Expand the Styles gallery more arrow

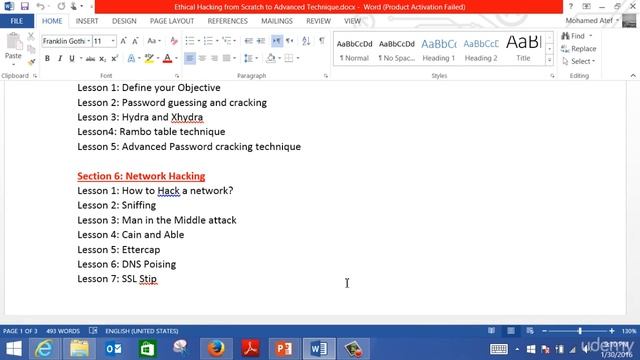[549, 60]
